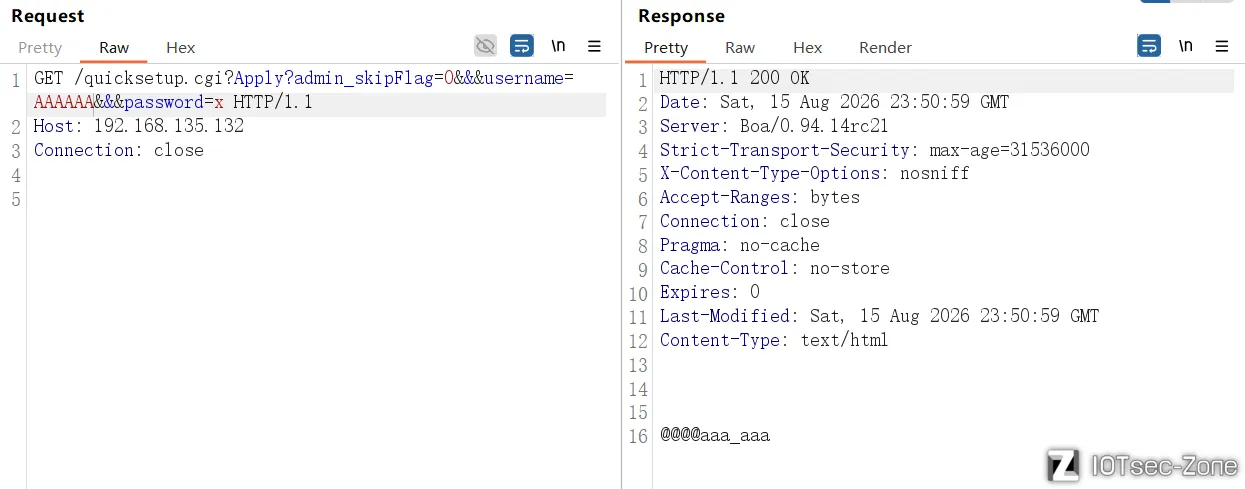Toggle the \n newline display in Response
Viewport: 1245px width, 489px height.
tap(1185, 45)
